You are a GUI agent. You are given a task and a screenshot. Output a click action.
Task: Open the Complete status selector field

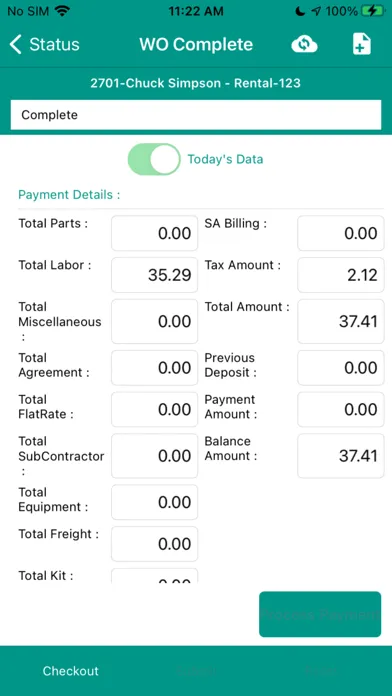point(196,115)
